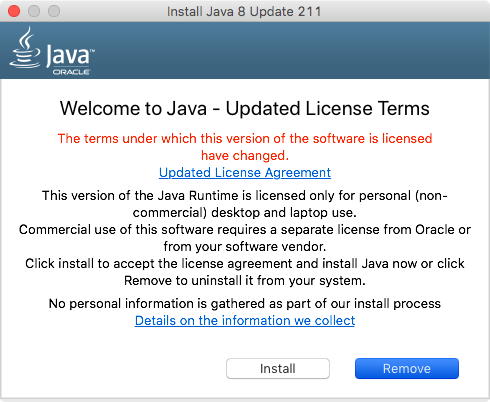Click the Java Oracle logo

[52, 51]
